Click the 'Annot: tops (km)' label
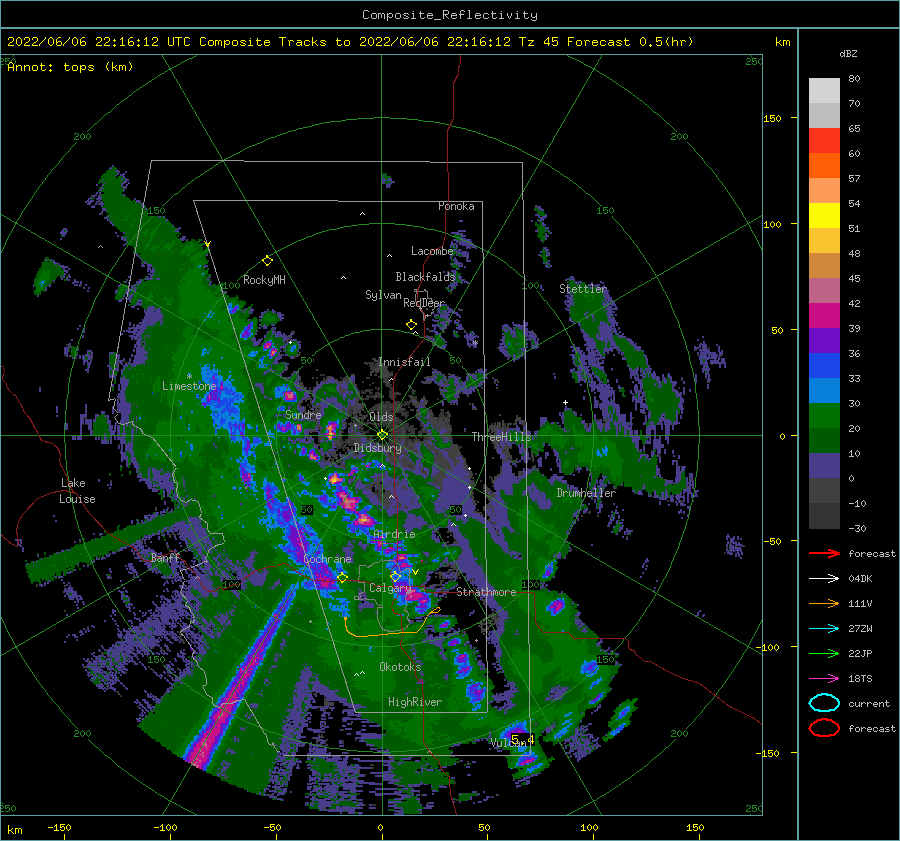Image resolution: width=900 pixels, height=841 pixels. tap(70, 67)
